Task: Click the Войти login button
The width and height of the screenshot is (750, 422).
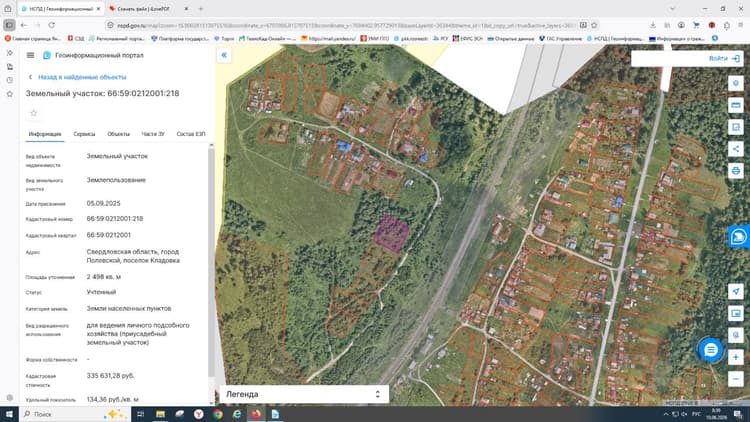Action: coord(724,58)
